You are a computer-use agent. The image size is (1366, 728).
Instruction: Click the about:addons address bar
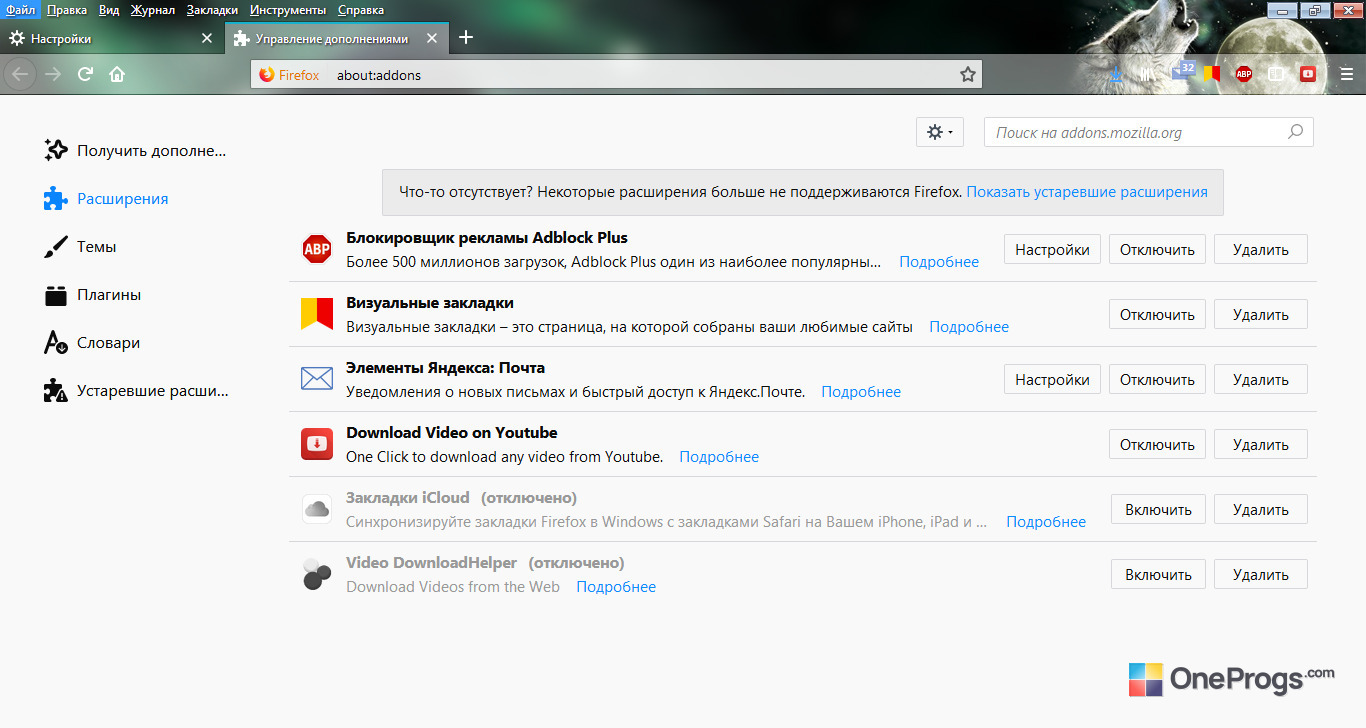tap(616, 75)
